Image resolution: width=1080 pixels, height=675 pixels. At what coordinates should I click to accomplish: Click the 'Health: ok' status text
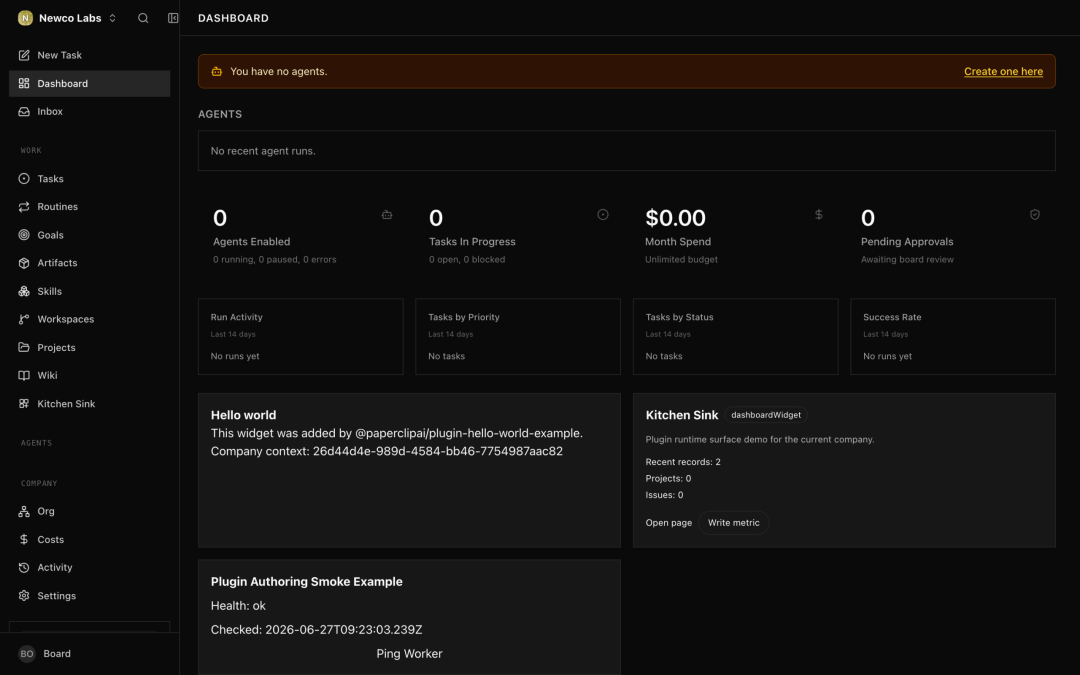(x=238, y=606)
